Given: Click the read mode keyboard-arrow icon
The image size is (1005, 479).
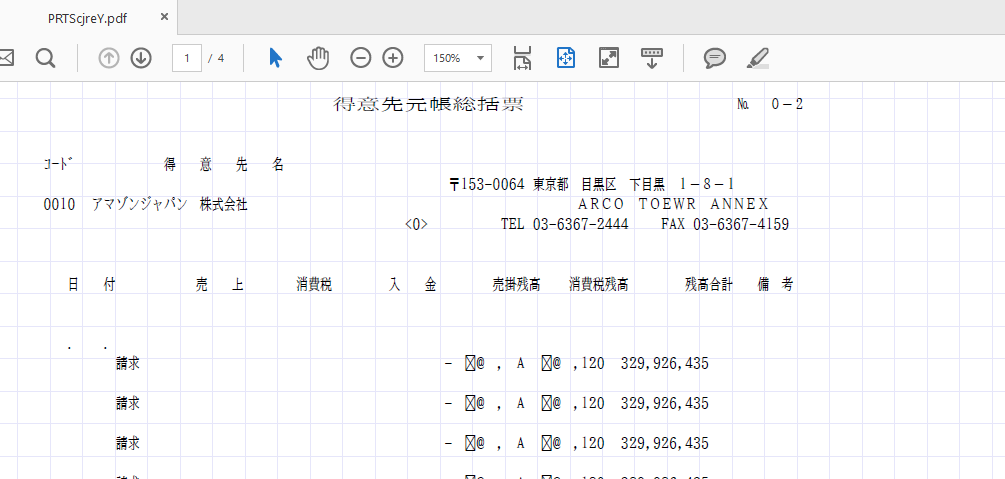Looking at the screenshot, I should coord(651,58).
